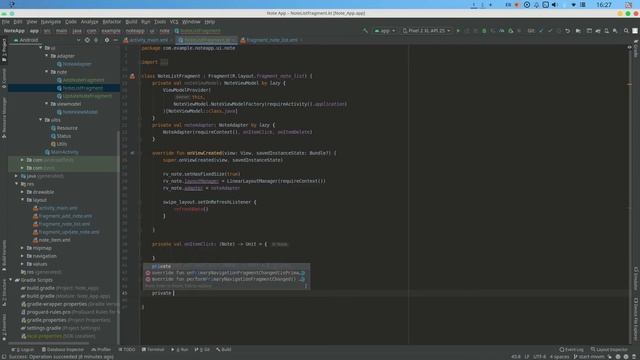Click the UTF-8 encoding in status bar
Screen dimensions: 640x360
pyautogui.click(x=539, y=357)
